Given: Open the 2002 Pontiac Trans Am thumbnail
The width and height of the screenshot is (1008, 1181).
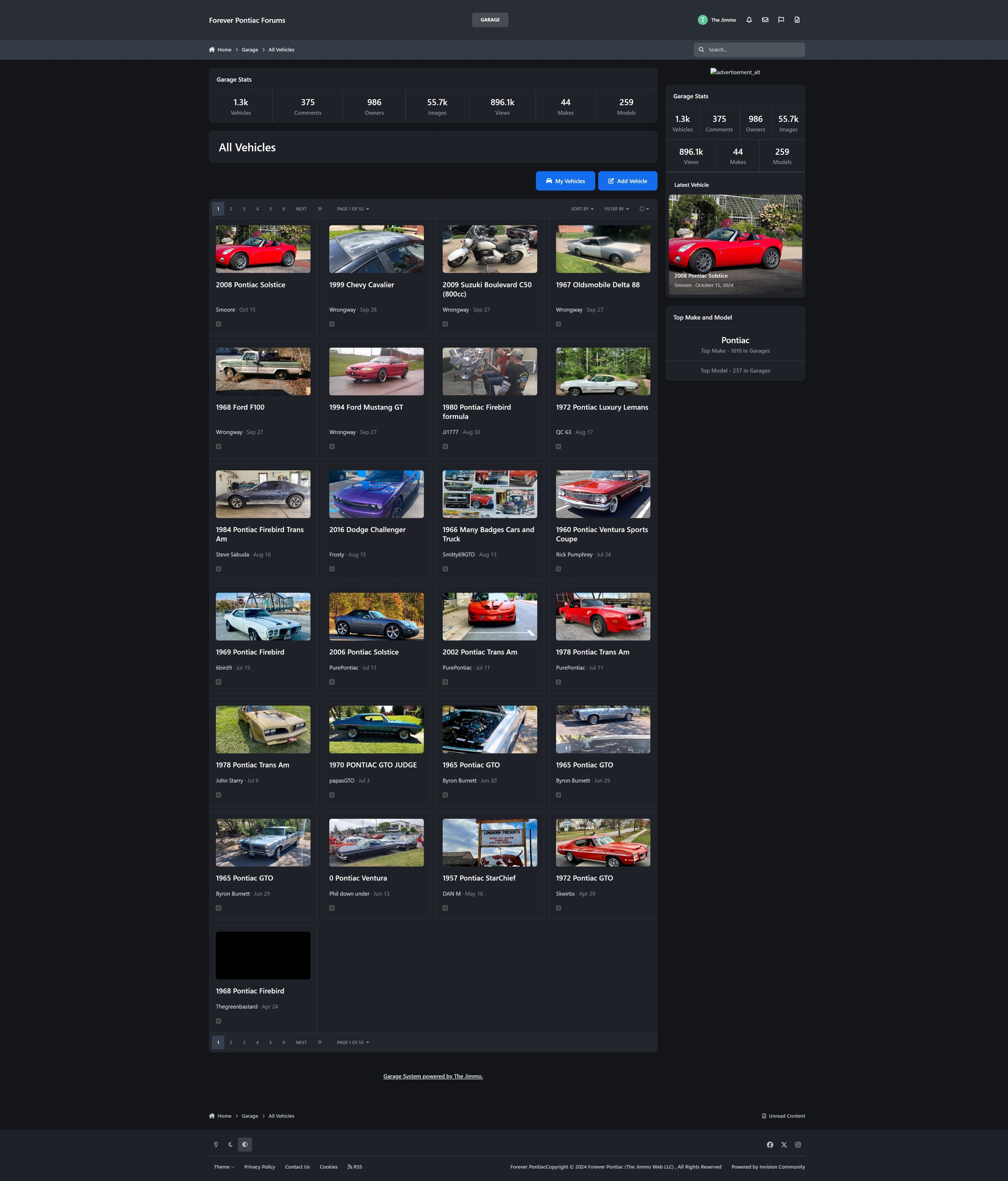Looking at the screenshot, I should click(490, 616).
